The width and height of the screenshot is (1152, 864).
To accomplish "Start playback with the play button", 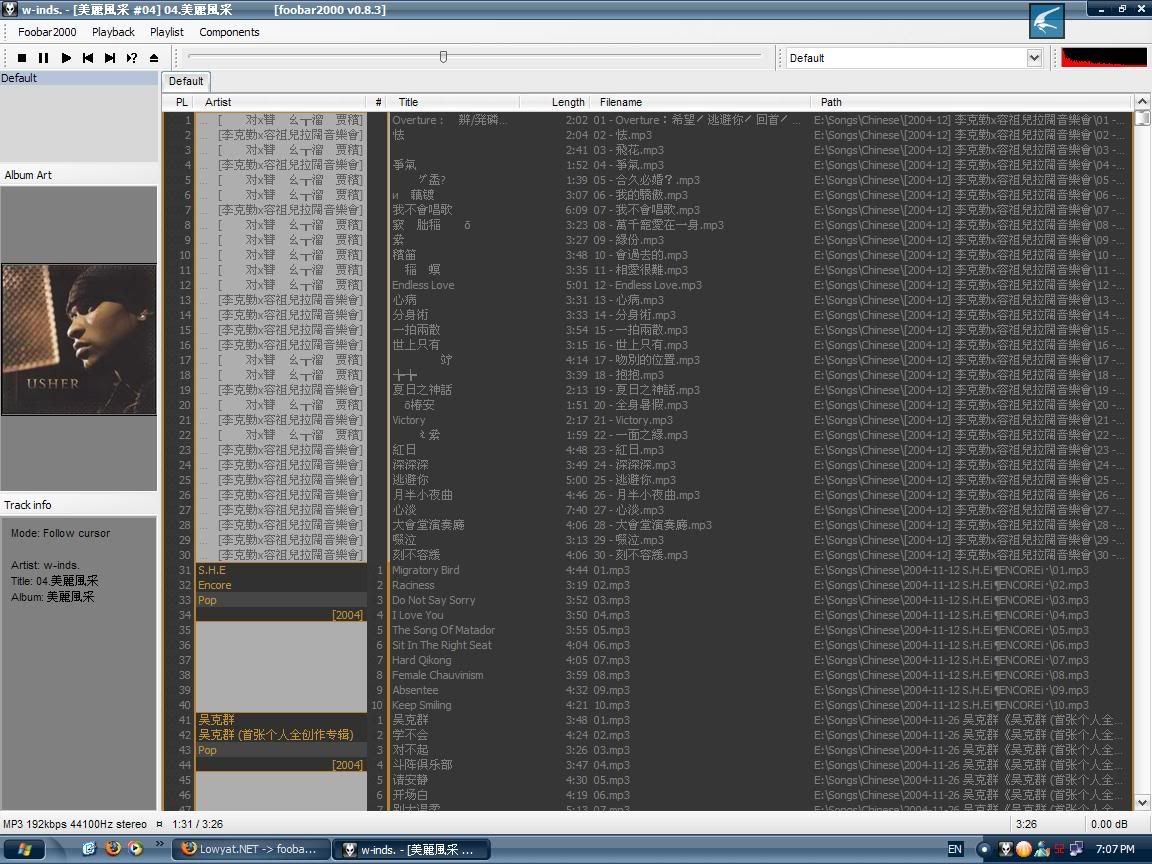I will (x=66, y=57).
